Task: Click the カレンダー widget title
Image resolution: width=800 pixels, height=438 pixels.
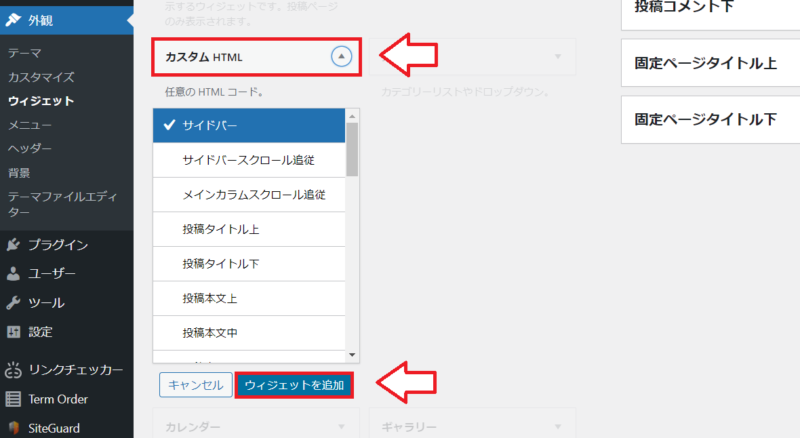Action: click(x=192, y=427)
